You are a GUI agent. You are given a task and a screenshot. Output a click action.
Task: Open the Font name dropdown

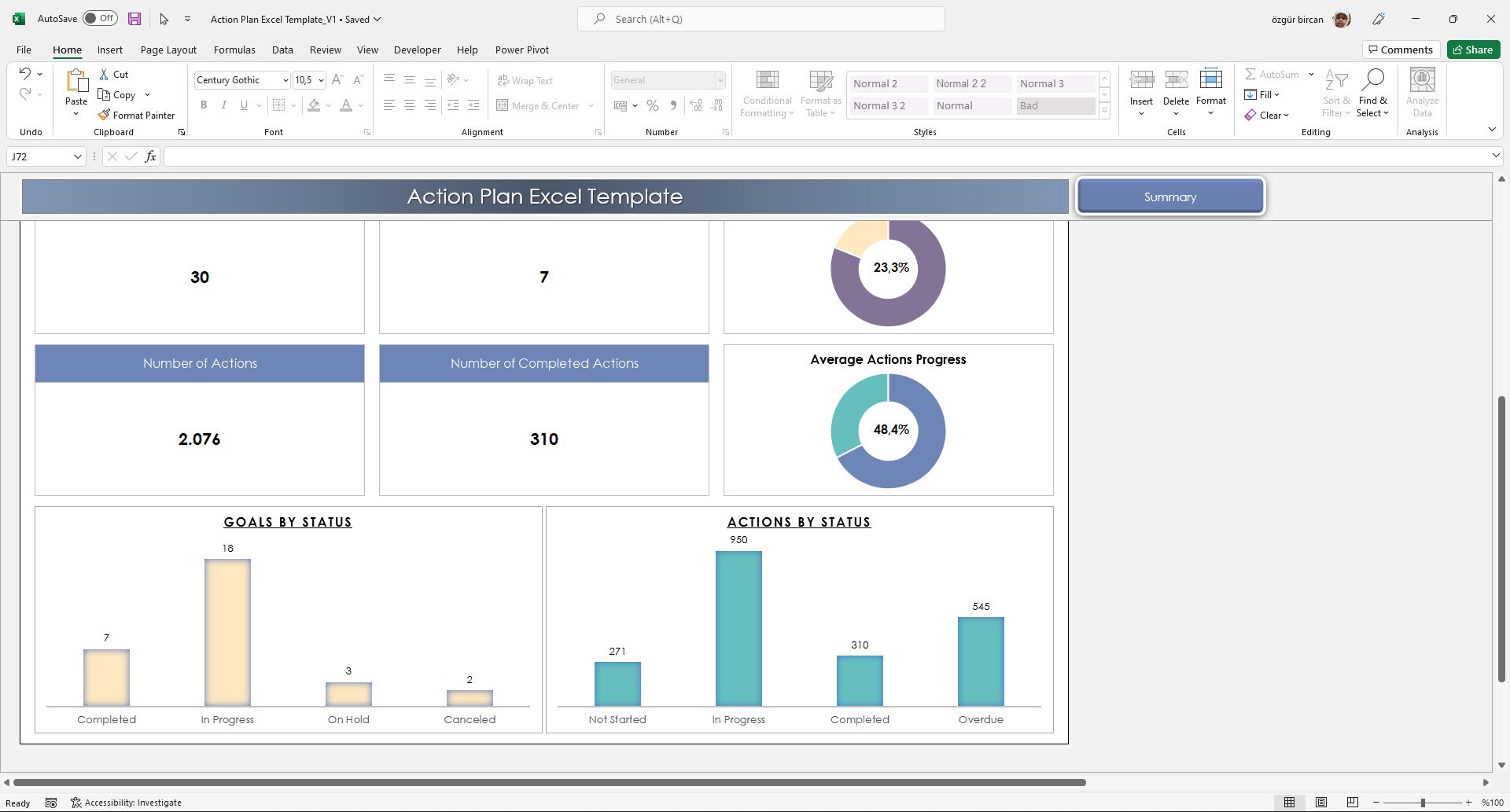[285, 80]
